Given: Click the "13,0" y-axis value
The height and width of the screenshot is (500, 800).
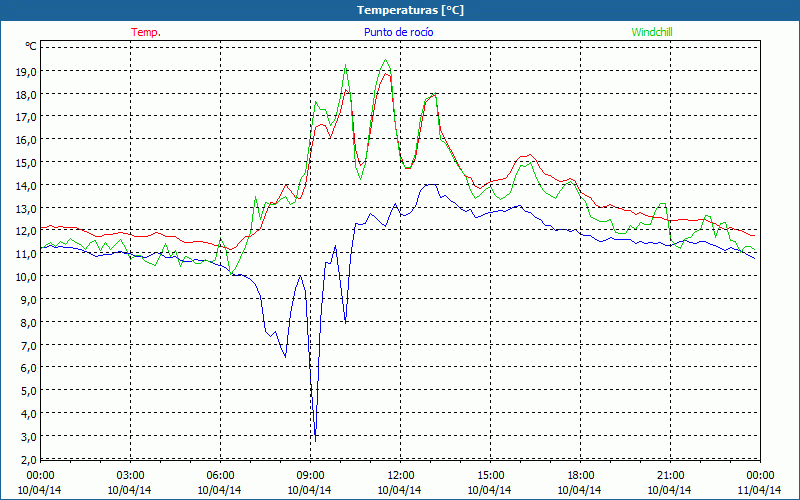Looking at the screenshot, I should point(26,208).
